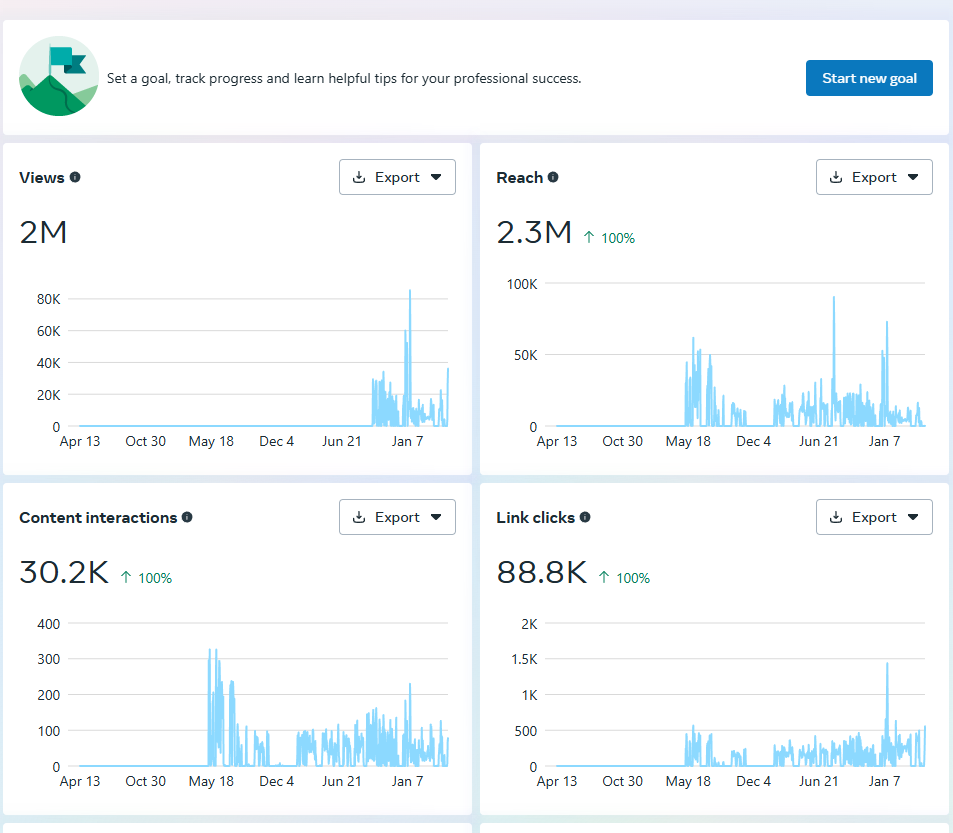Image resolution: width=953 pixels, height=833 pixels.
Task: Open the Reach info tooltip icon
Action: (x=553, y=177)
